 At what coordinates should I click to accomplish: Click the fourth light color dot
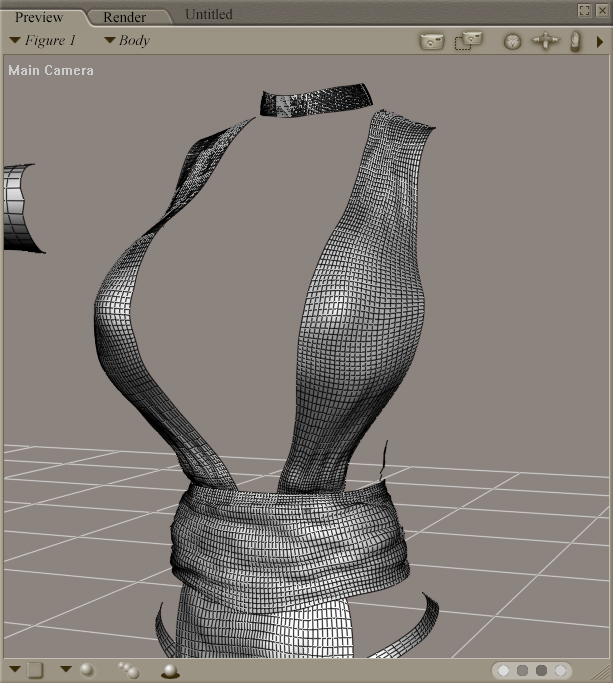pos(561,670)
